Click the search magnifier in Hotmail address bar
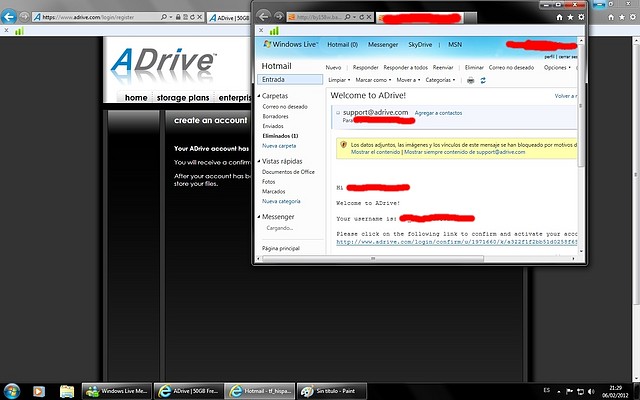640x400 pixels. (x=347, y=17)
